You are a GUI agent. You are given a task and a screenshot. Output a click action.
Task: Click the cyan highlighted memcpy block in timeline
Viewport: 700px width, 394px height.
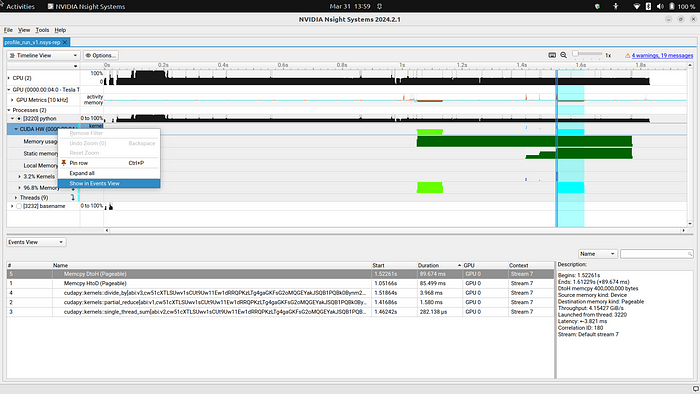pos(571,187)
